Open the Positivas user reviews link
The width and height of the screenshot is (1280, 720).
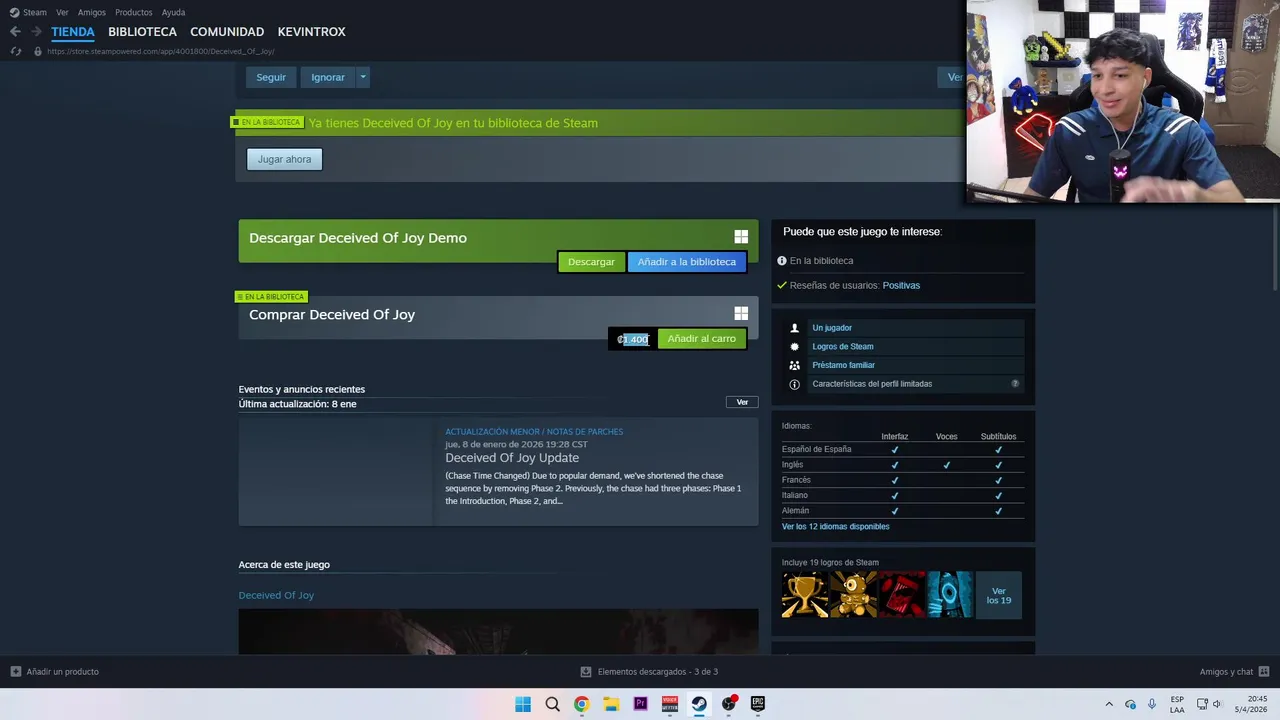901,286
